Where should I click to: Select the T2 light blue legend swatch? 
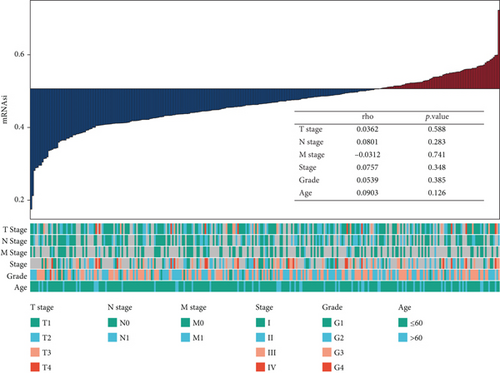35,338
